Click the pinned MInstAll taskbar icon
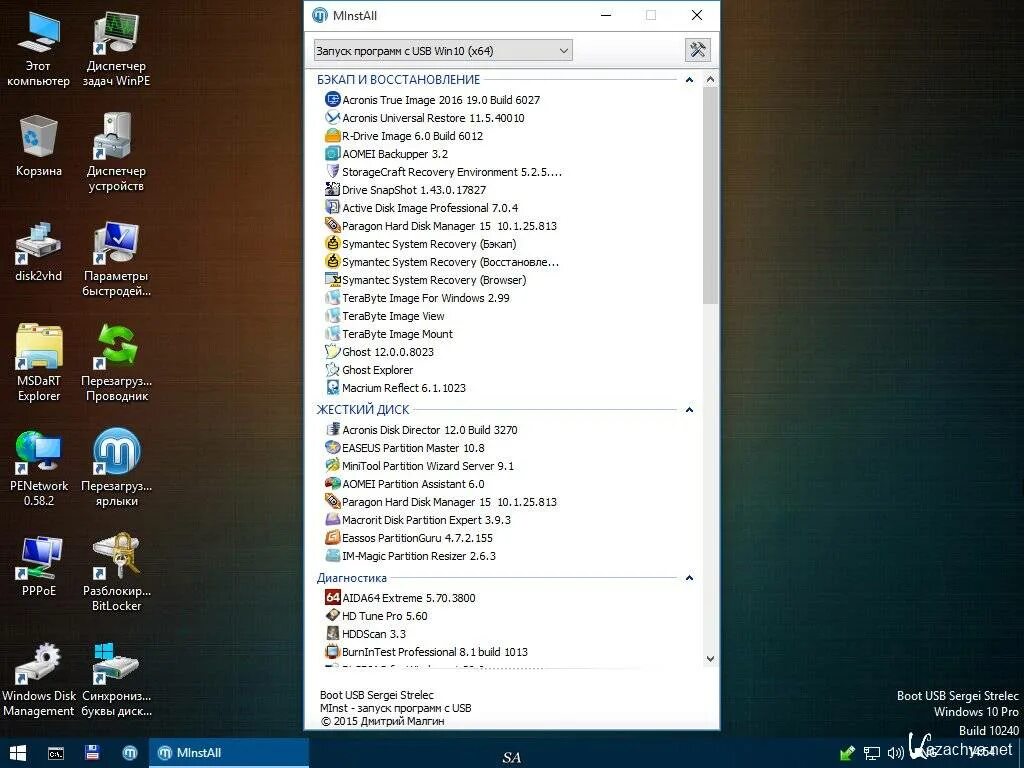Screen dimensions: 1024x768 130,753
